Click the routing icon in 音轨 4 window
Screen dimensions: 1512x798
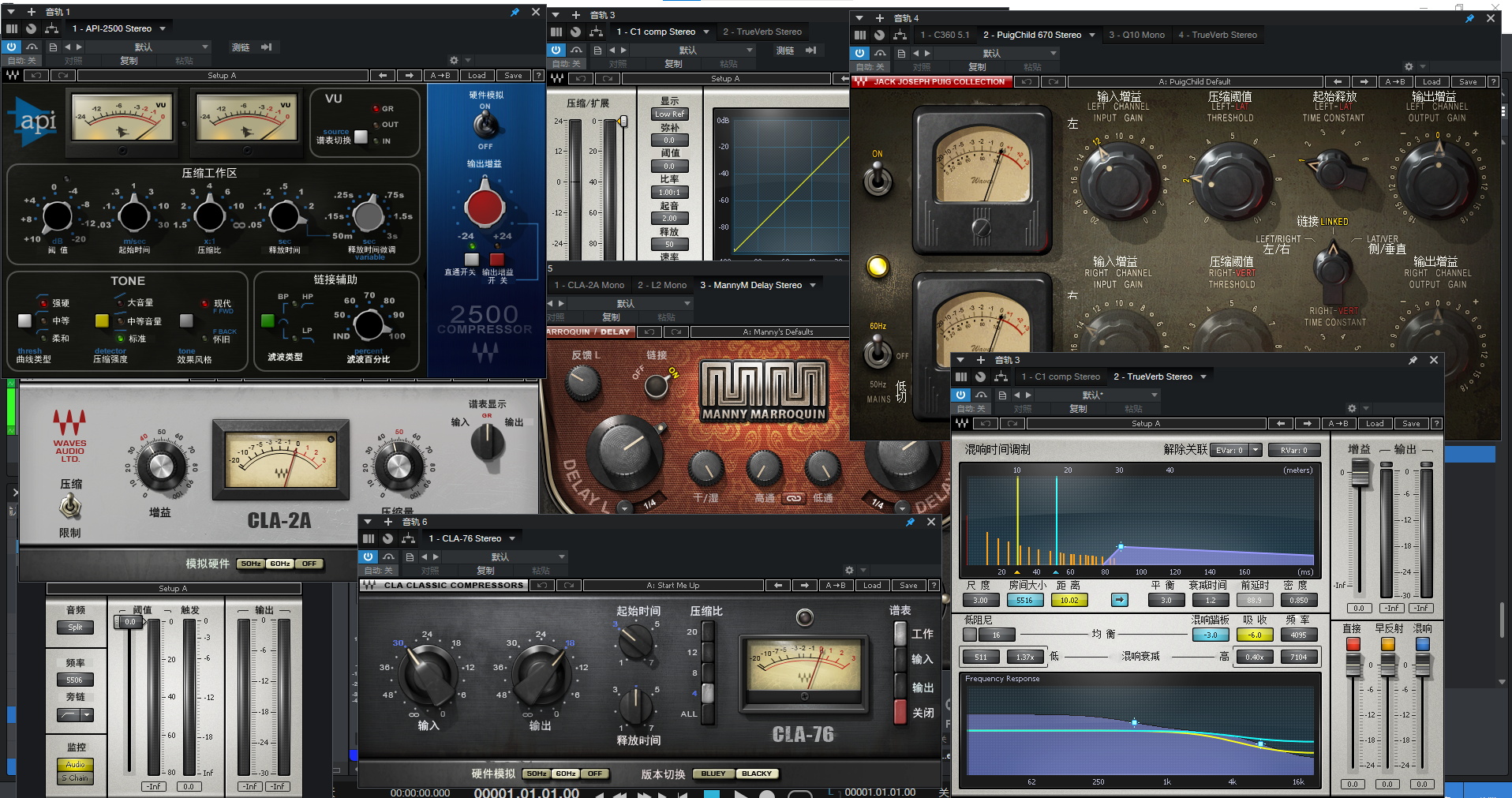[x=900, y=35]
